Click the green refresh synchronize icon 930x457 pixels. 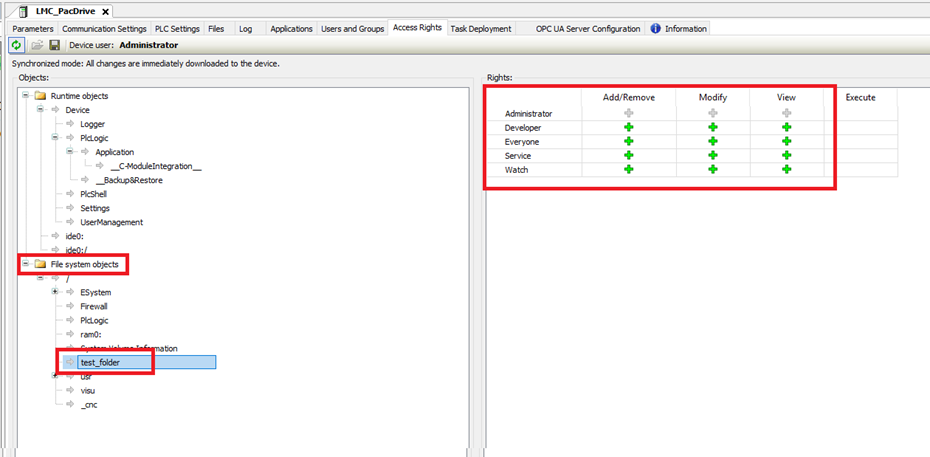(x=17, y=45)
